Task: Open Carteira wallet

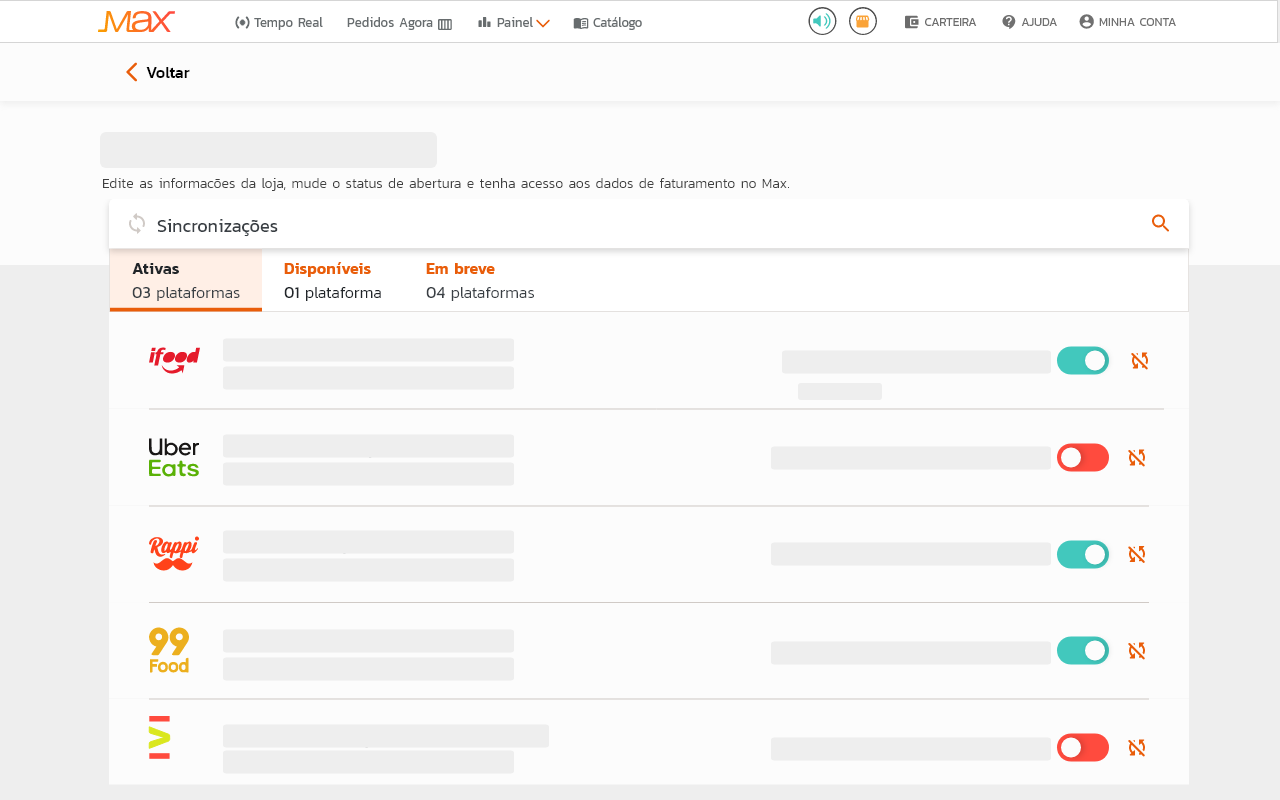Action: coord(940,22)
